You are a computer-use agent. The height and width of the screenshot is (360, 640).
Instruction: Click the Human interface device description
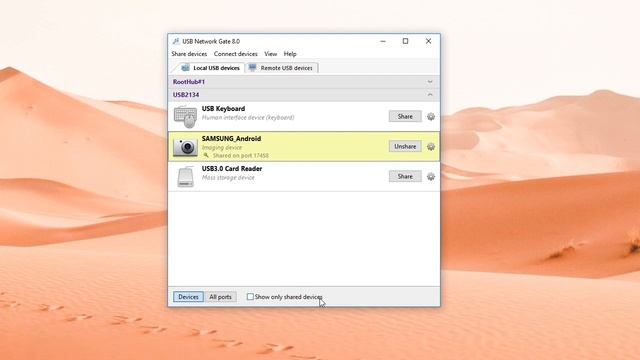(248, 118)
